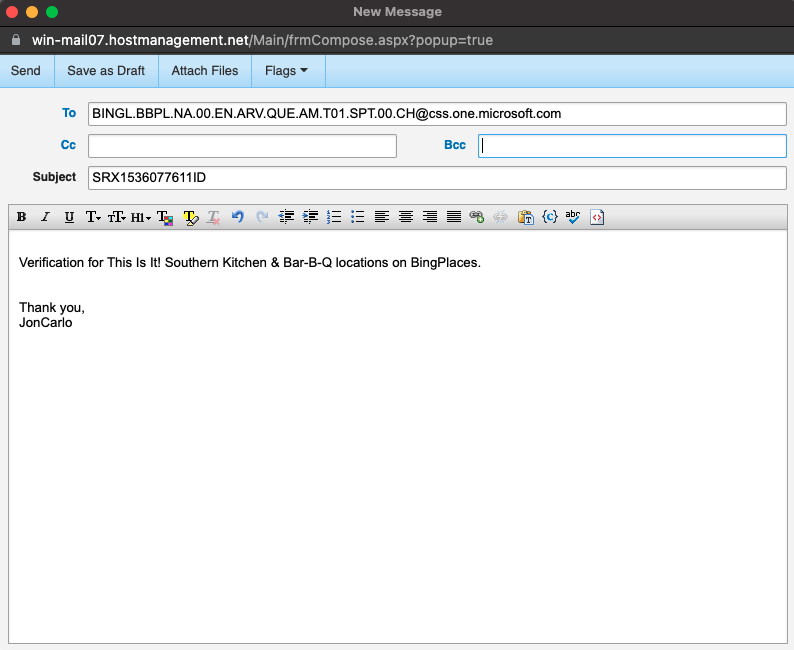This screenshot has width=794, height=650.
Task: Increase paragraph indent
Action: tap(310, 217)
